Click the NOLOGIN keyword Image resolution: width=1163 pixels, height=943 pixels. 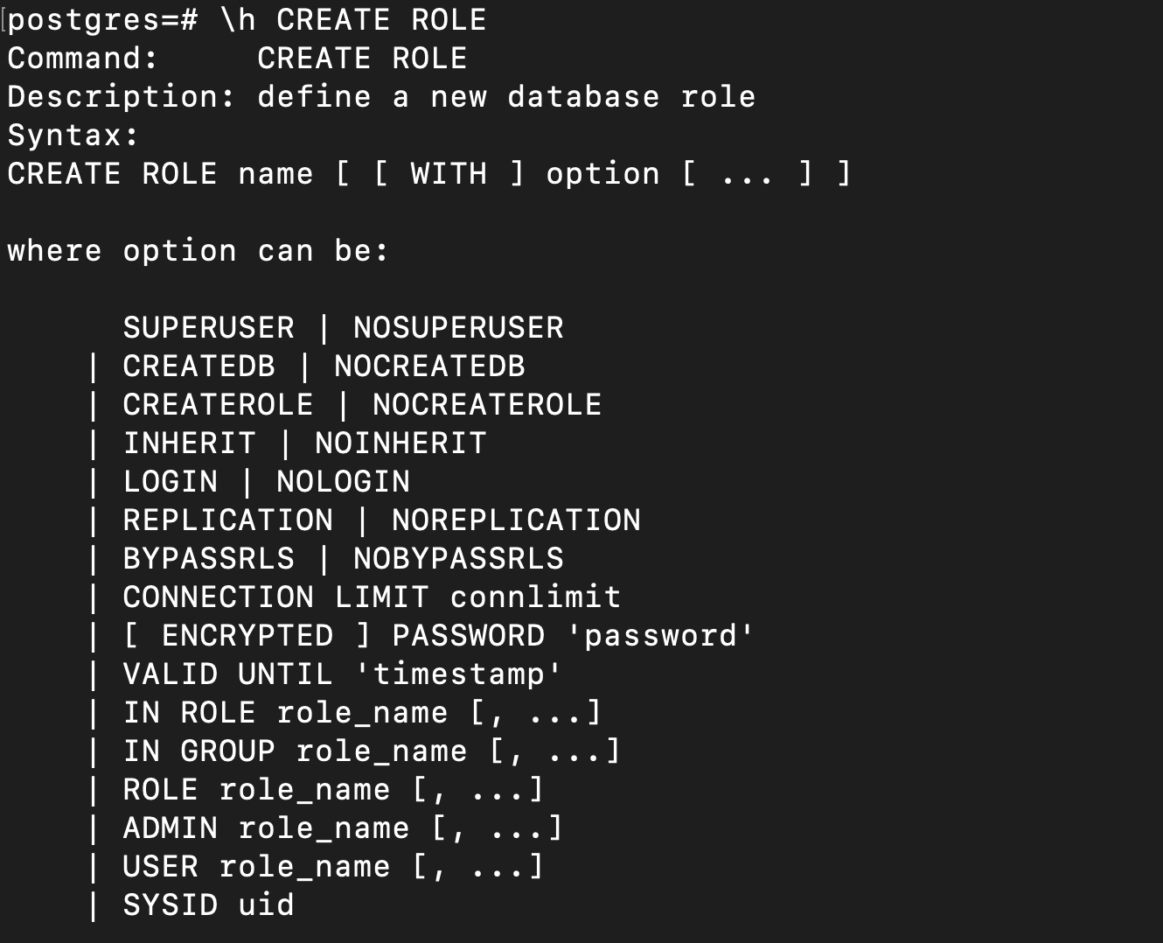(343, 482)
